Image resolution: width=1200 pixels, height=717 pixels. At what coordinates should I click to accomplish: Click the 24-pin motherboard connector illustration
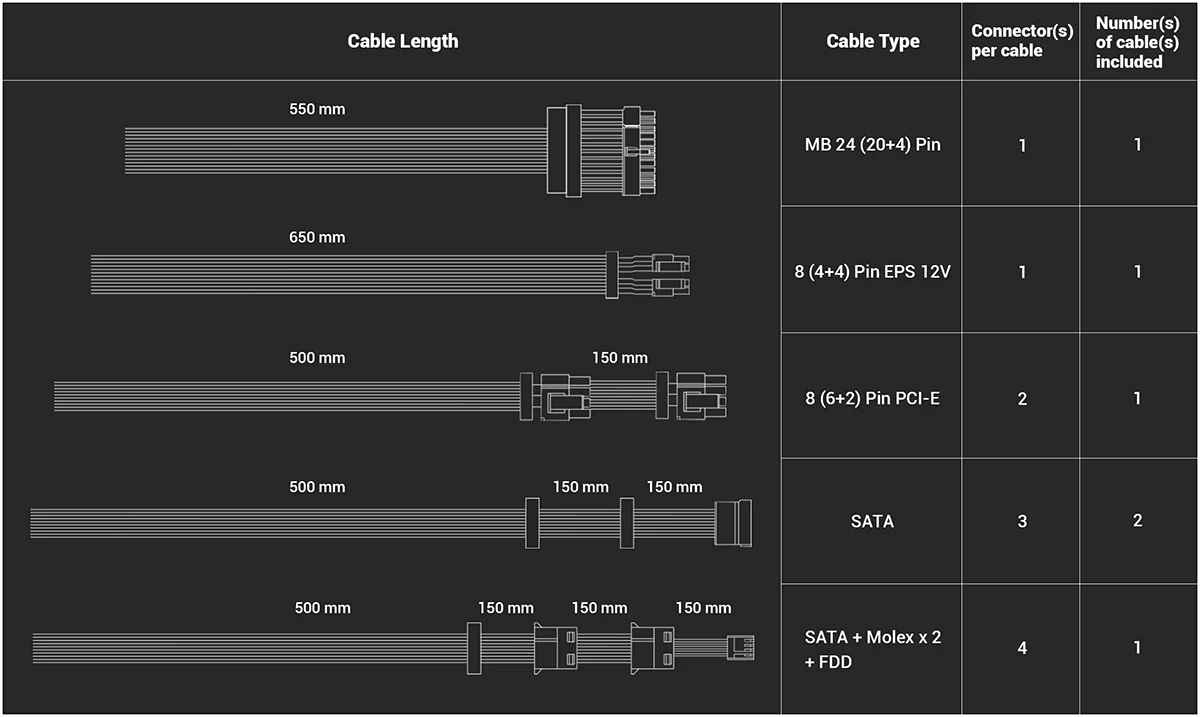point(600,149)
